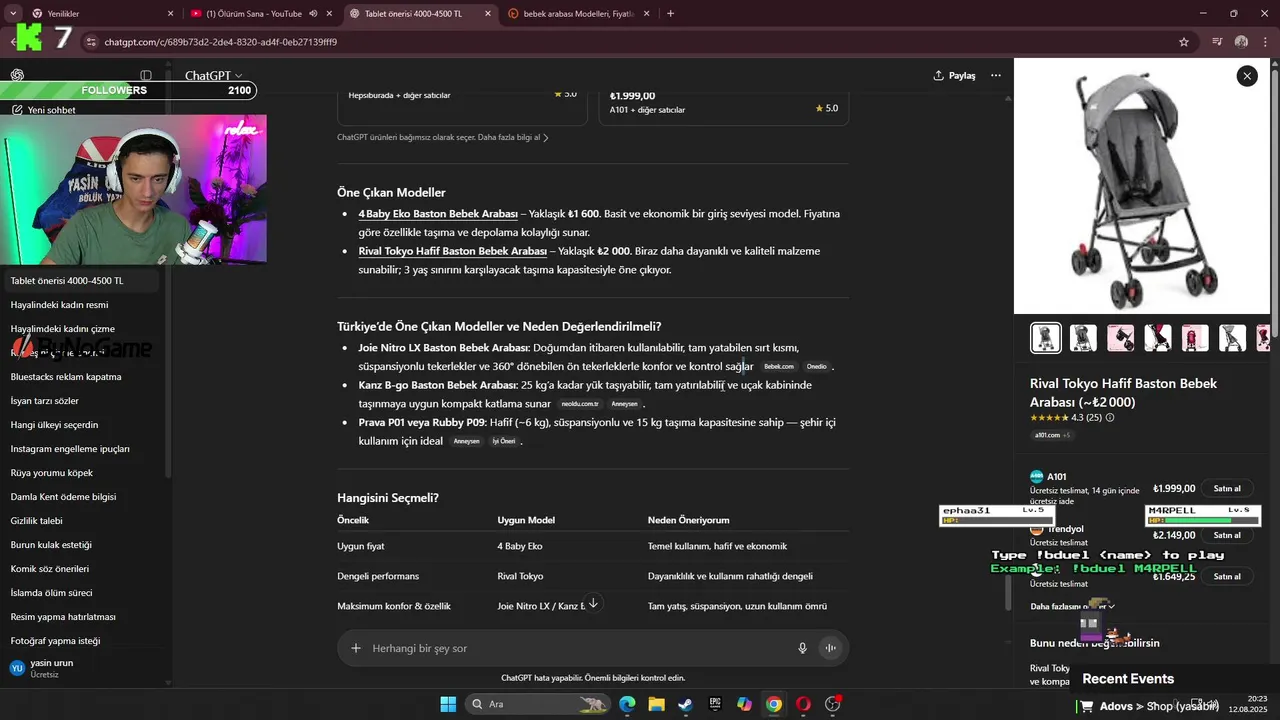Open the Komik söz önerileri chat
1280x720 pixels.
(81, 569)
